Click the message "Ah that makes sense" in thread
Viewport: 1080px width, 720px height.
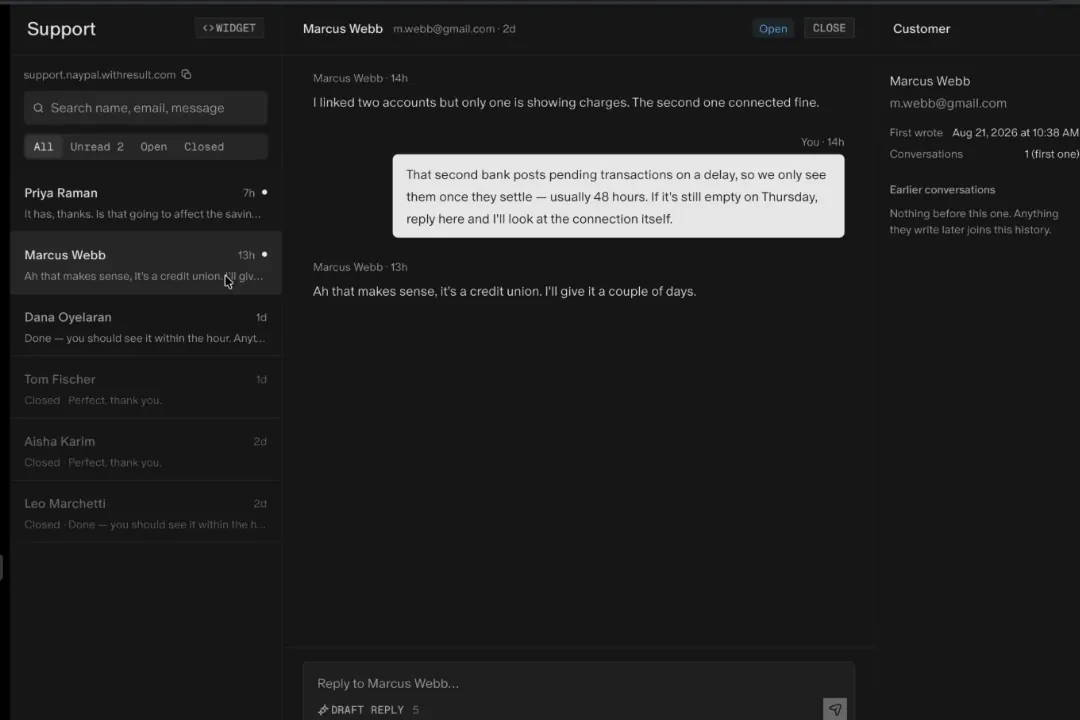point(504,291)
